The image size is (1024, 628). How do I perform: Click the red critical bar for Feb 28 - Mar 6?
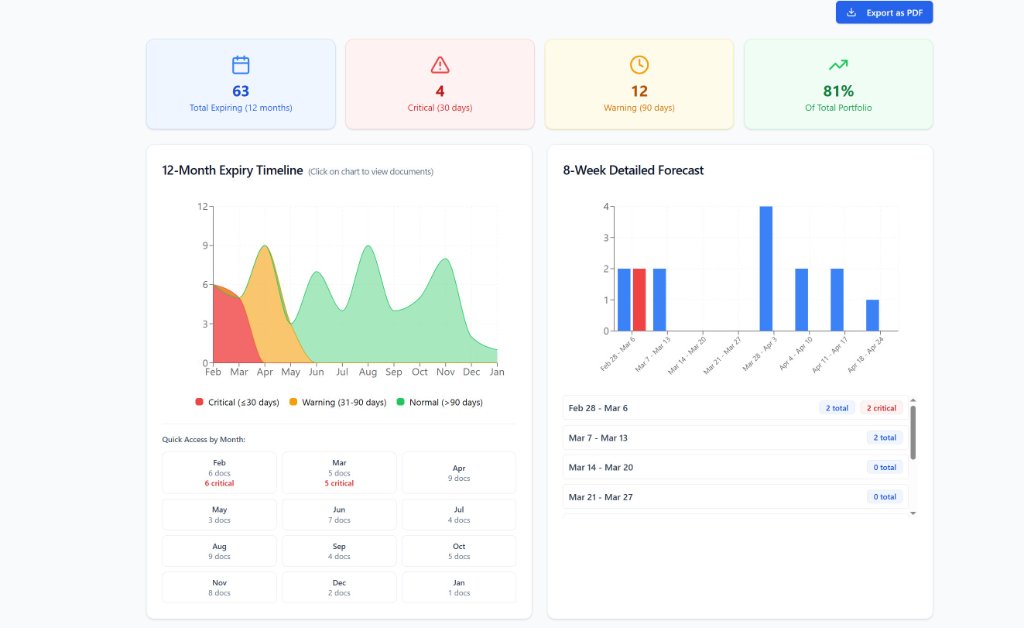point(639,300)
